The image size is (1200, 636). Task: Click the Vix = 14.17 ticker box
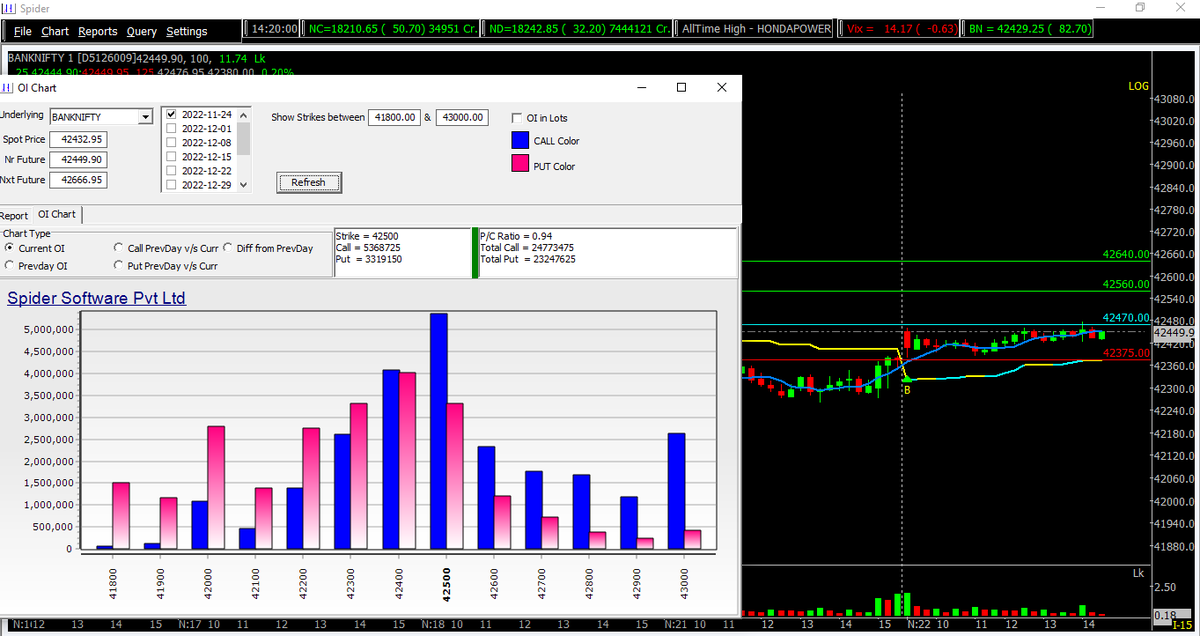(902, 29)
